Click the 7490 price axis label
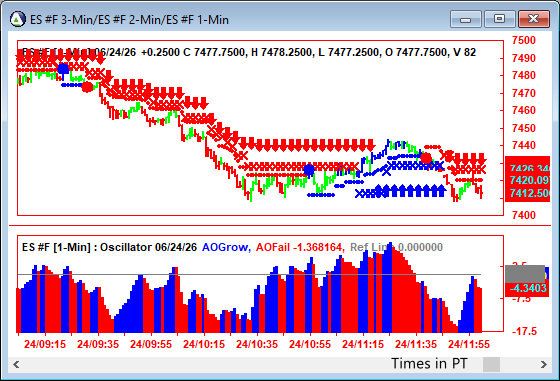 pyautogui.click(x=524, y=58)
